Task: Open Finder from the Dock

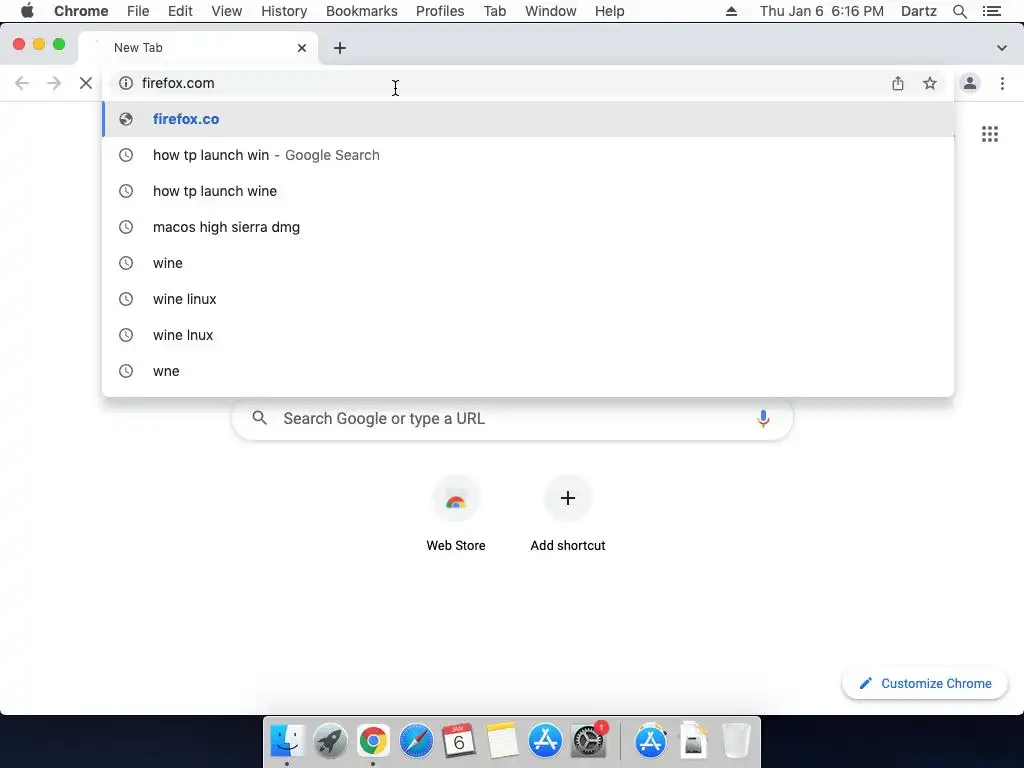Action: 287,741
